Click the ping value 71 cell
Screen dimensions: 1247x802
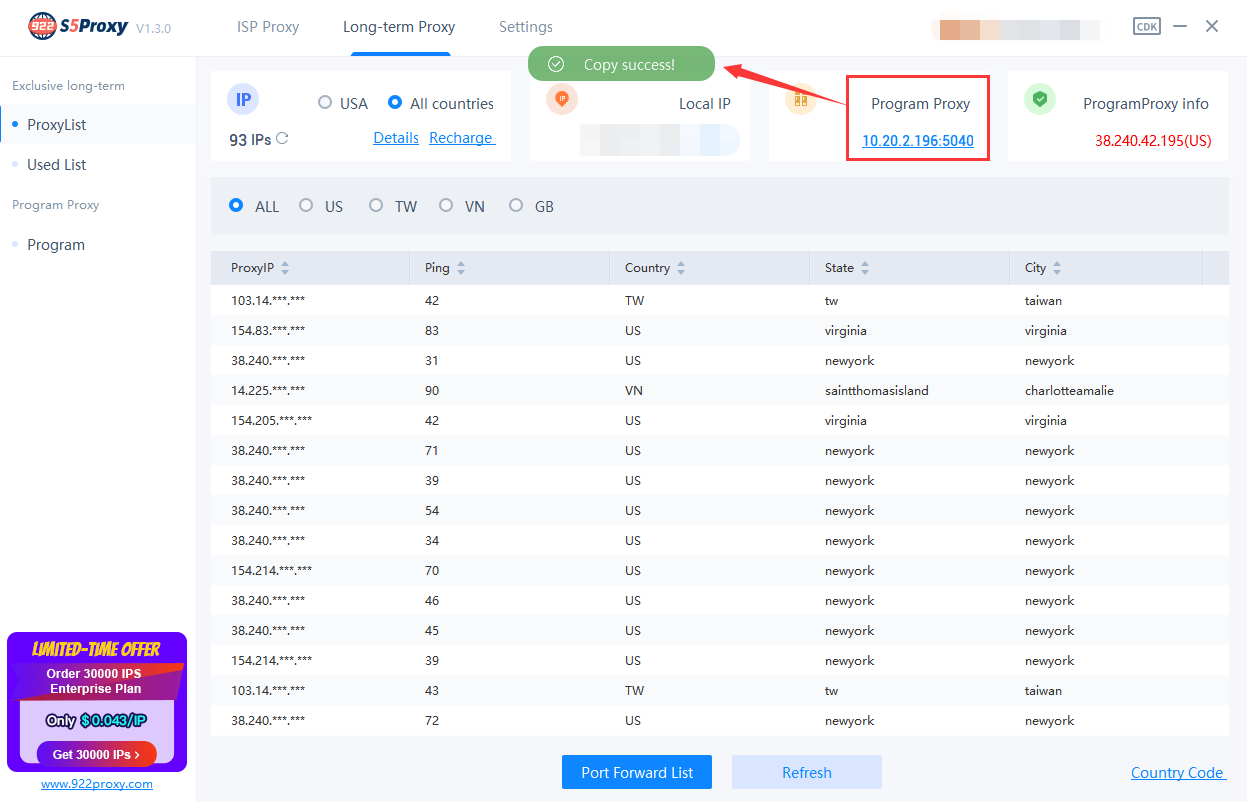point(432,450)
